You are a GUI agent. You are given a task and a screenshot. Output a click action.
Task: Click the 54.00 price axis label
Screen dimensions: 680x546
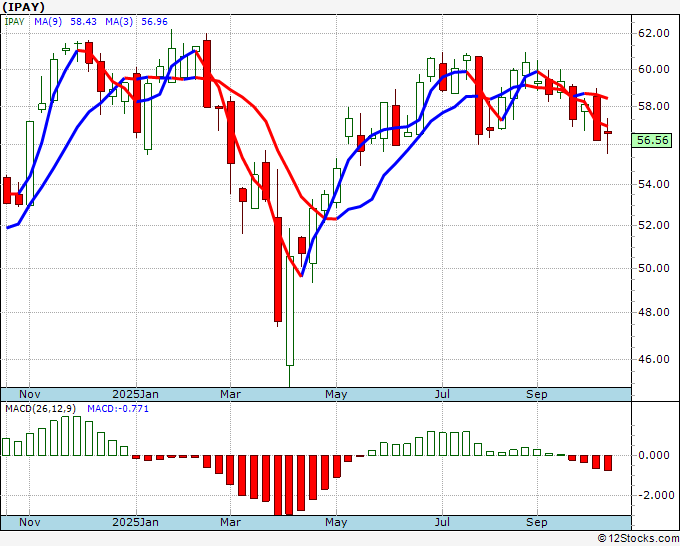coord(654,184)
